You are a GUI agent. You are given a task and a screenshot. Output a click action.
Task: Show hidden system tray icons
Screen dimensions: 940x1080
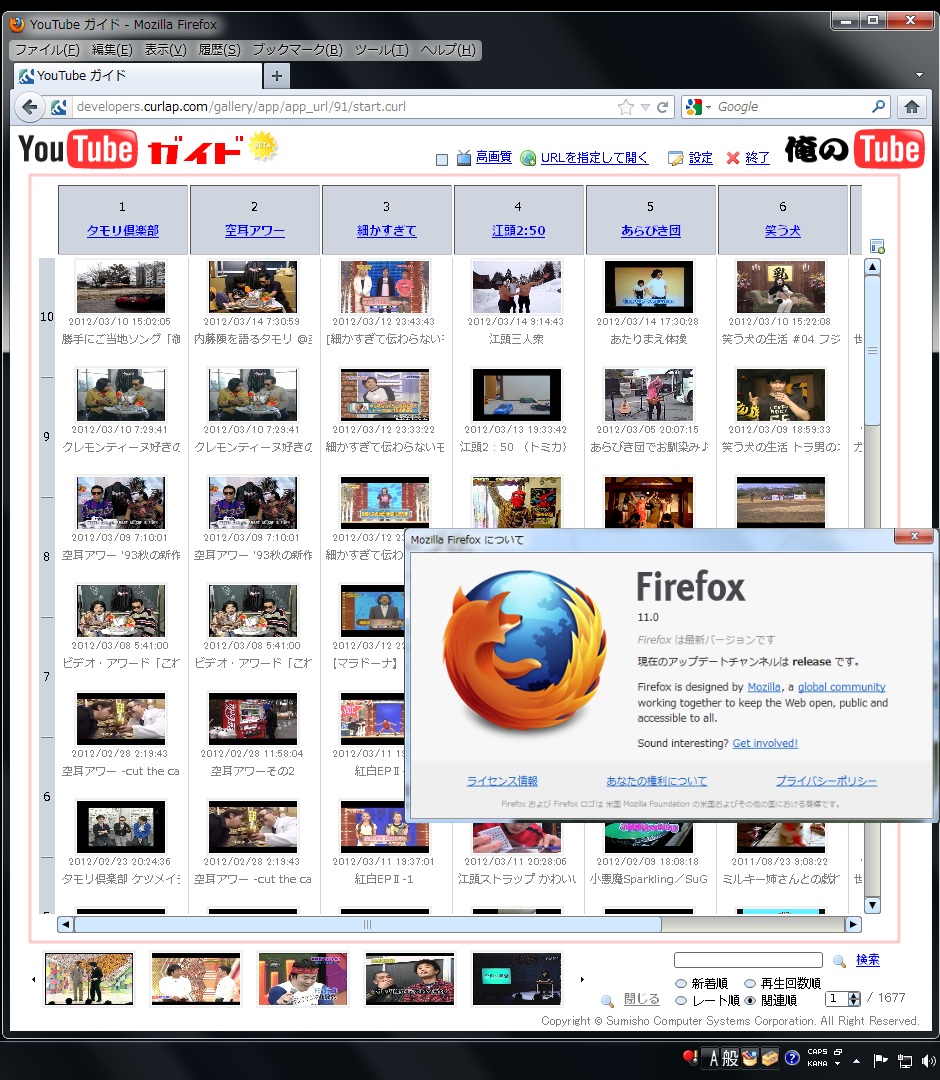click(x=855, y=1059)
